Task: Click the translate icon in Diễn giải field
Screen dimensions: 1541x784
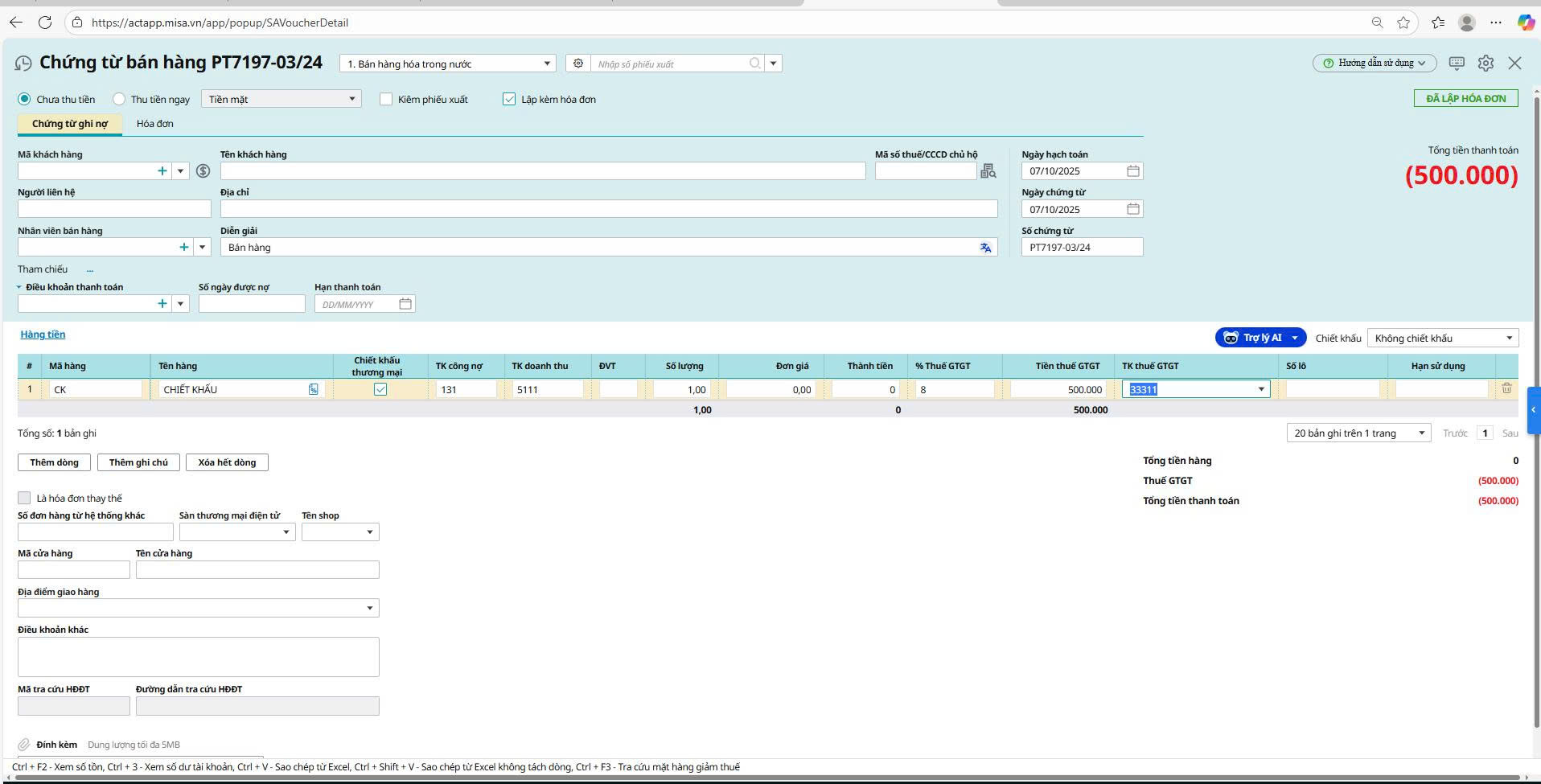Action: point(985,248)
